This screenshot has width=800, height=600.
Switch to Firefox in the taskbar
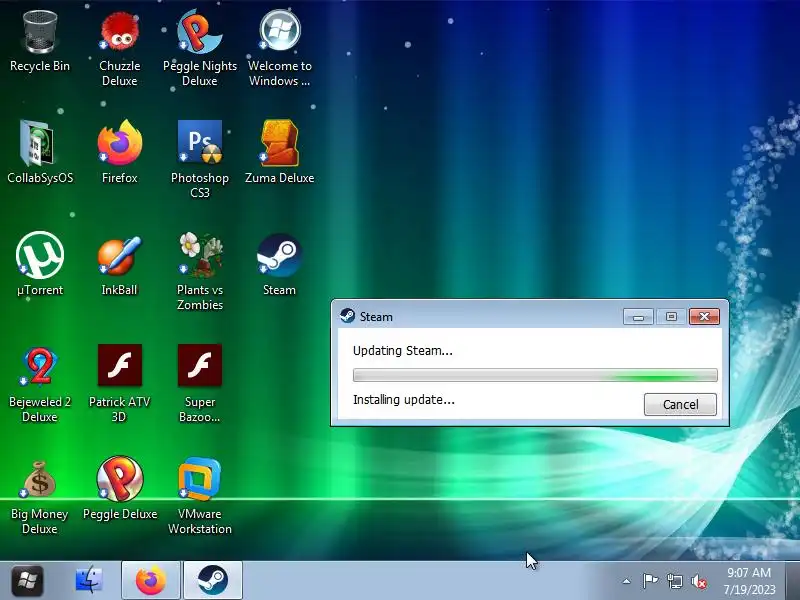coord(151,581)
